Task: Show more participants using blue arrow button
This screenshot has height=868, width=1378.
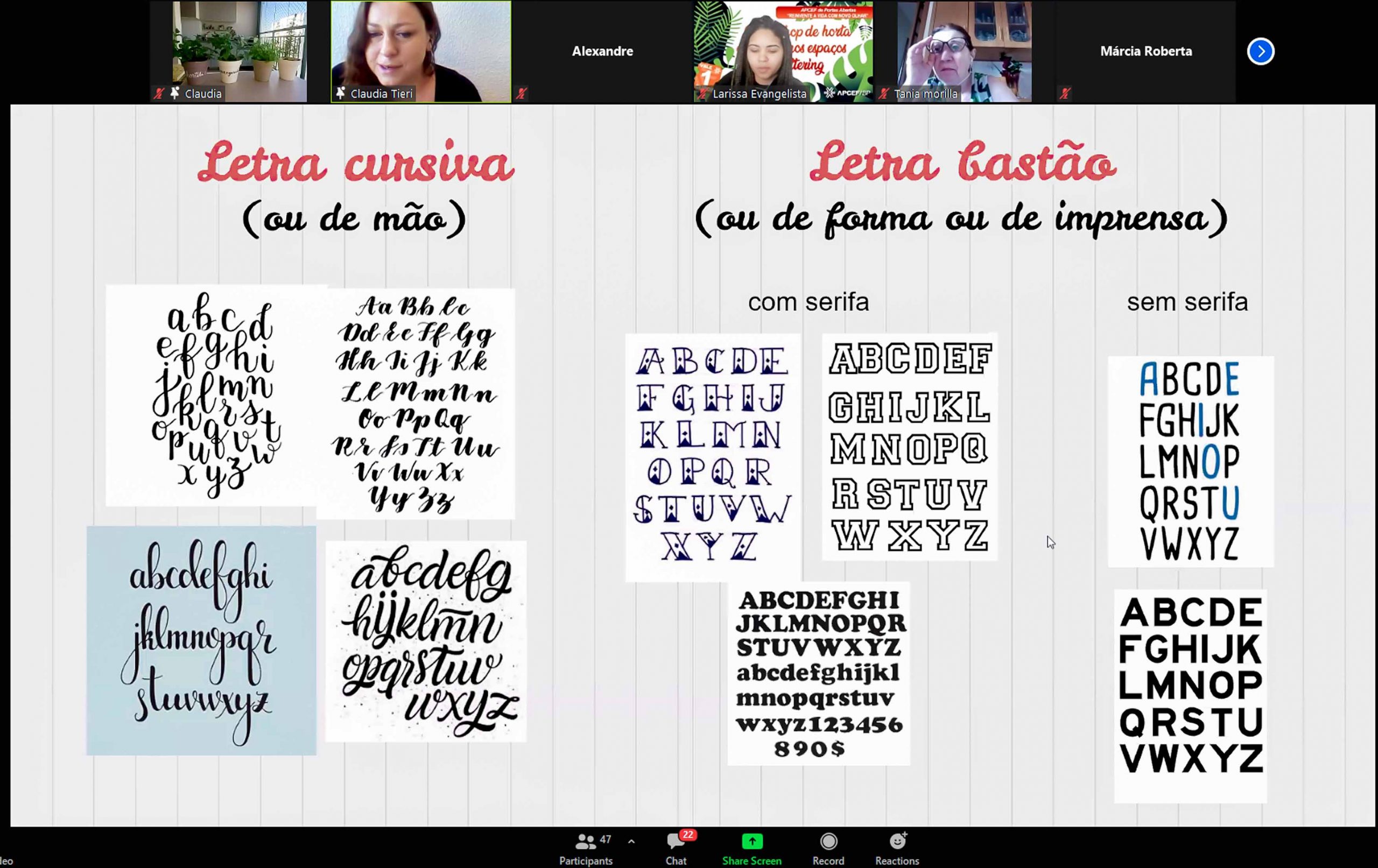Action: click(1260, 52)
